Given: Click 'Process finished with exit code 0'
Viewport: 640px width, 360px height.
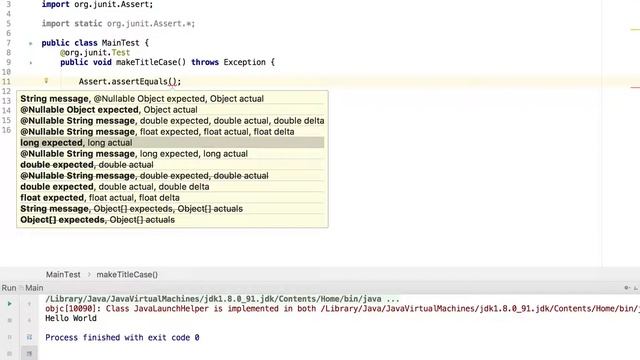Looking at the screenshot, I should (x=122, y=338).
